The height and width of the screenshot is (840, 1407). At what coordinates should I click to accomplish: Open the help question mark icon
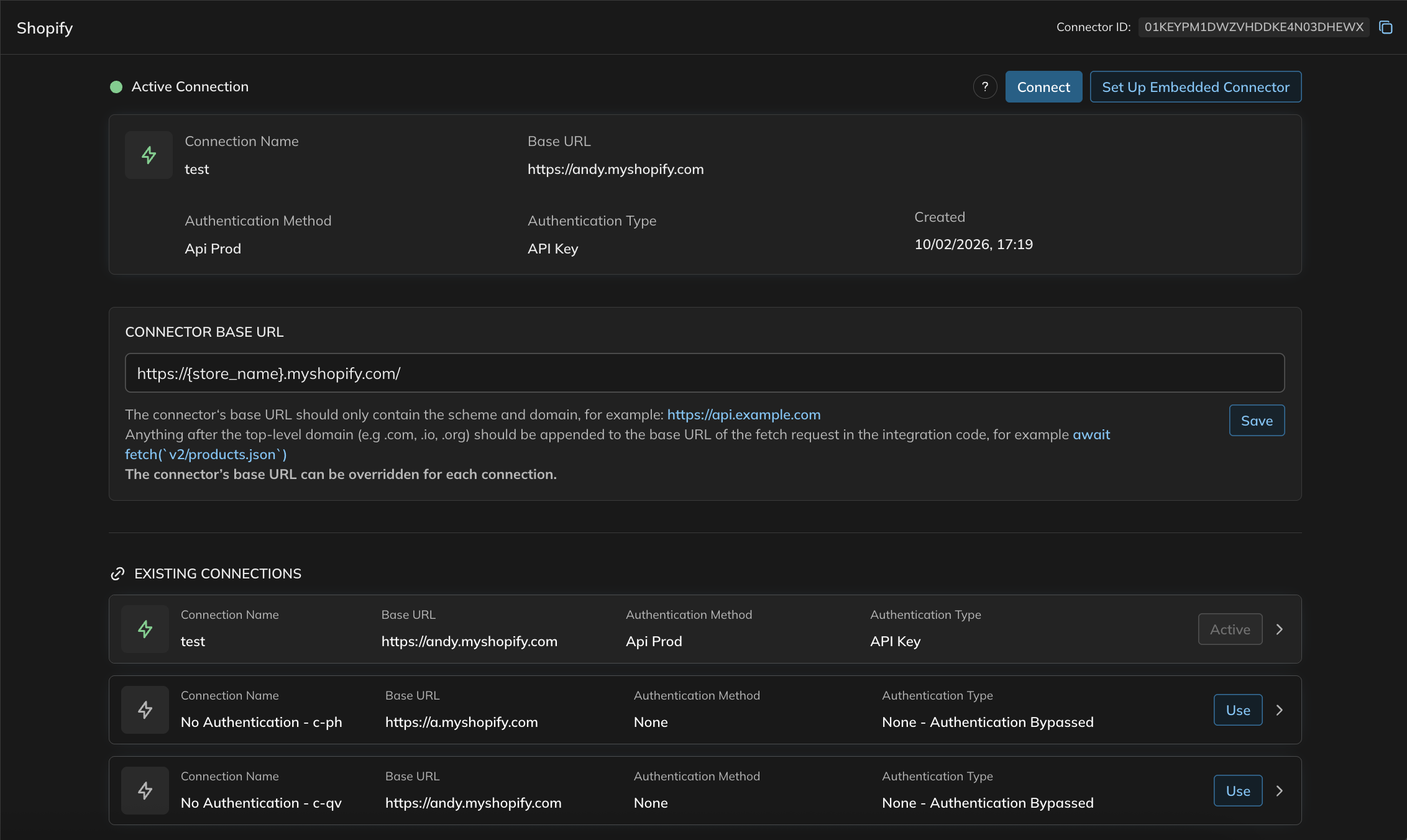985,87
